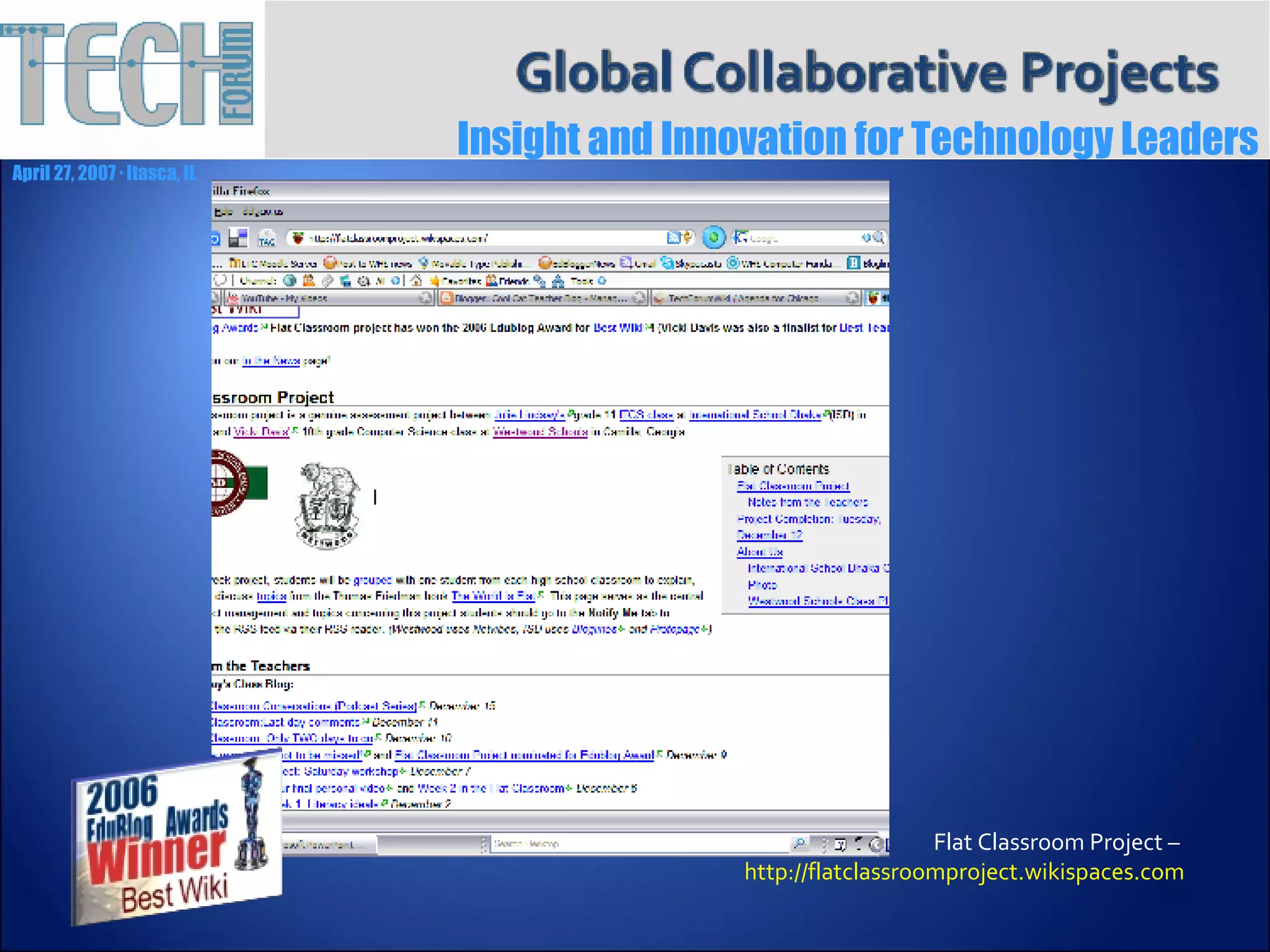Click the desktop search magnifier in taskbar
This screenshot has height=952, width=1270.
[x=800, y=844]
